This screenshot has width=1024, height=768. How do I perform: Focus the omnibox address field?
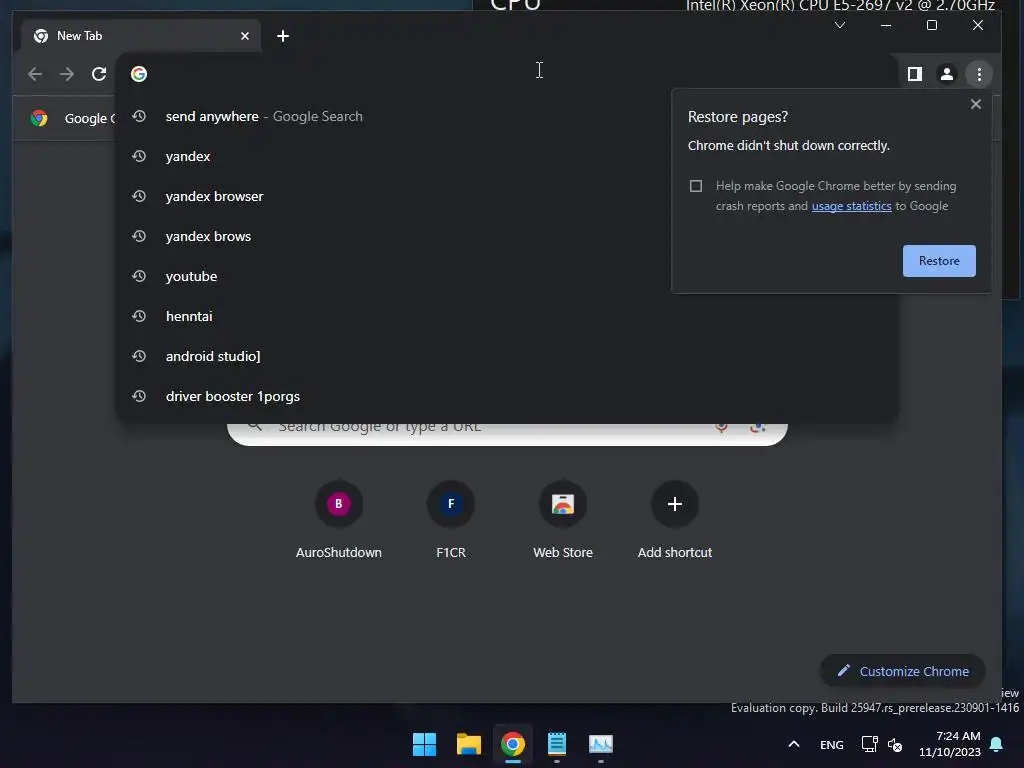pos(506,74)
